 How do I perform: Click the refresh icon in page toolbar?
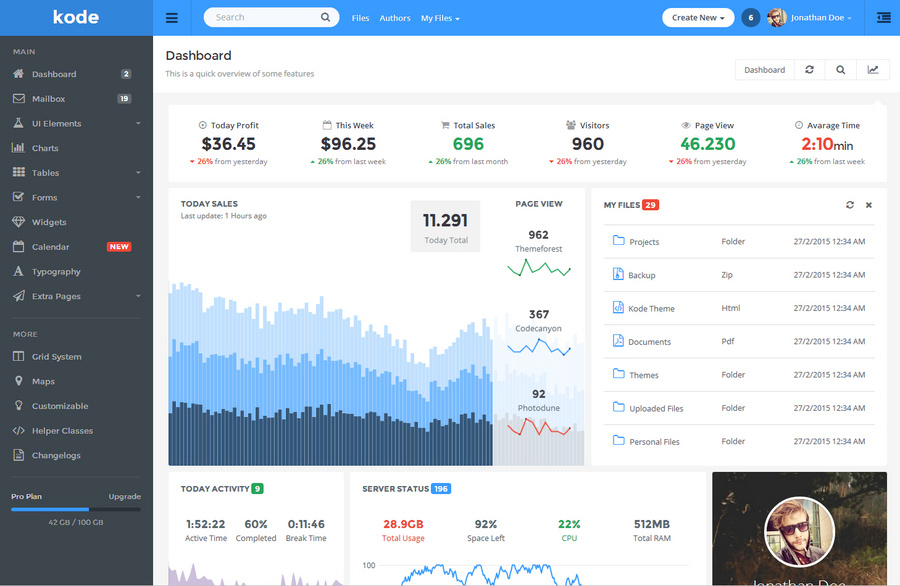809,69
